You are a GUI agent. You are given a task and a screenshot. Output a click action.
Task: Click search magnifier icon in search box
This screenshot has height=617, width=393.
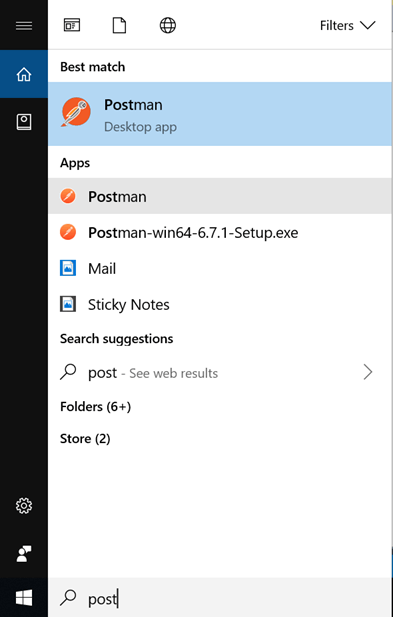click(68, 597)
